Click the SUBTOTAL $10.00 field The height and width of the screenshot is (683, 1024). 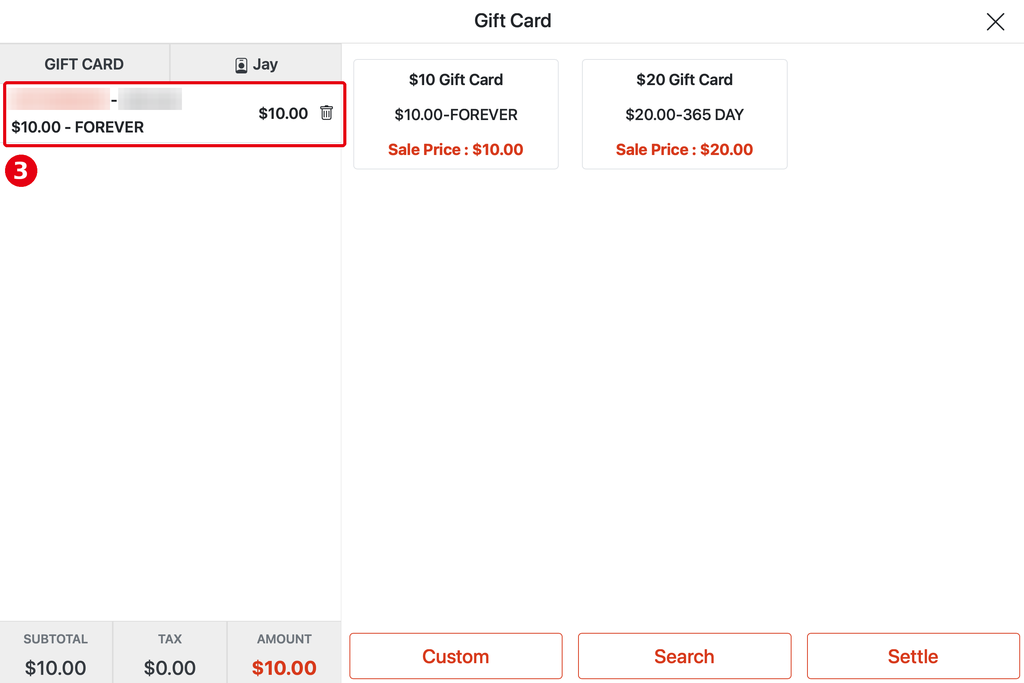[x=56, y=653]
